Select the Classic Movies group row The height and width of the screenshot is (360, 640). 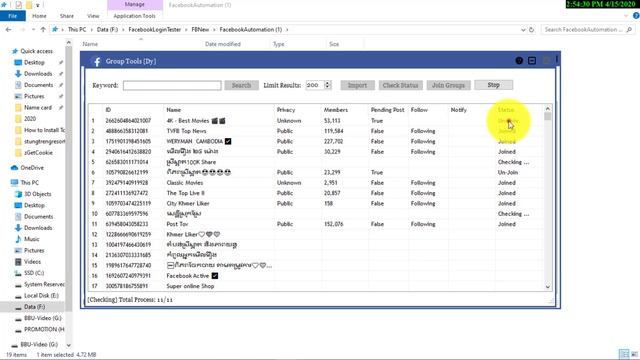tap(316, 183)
